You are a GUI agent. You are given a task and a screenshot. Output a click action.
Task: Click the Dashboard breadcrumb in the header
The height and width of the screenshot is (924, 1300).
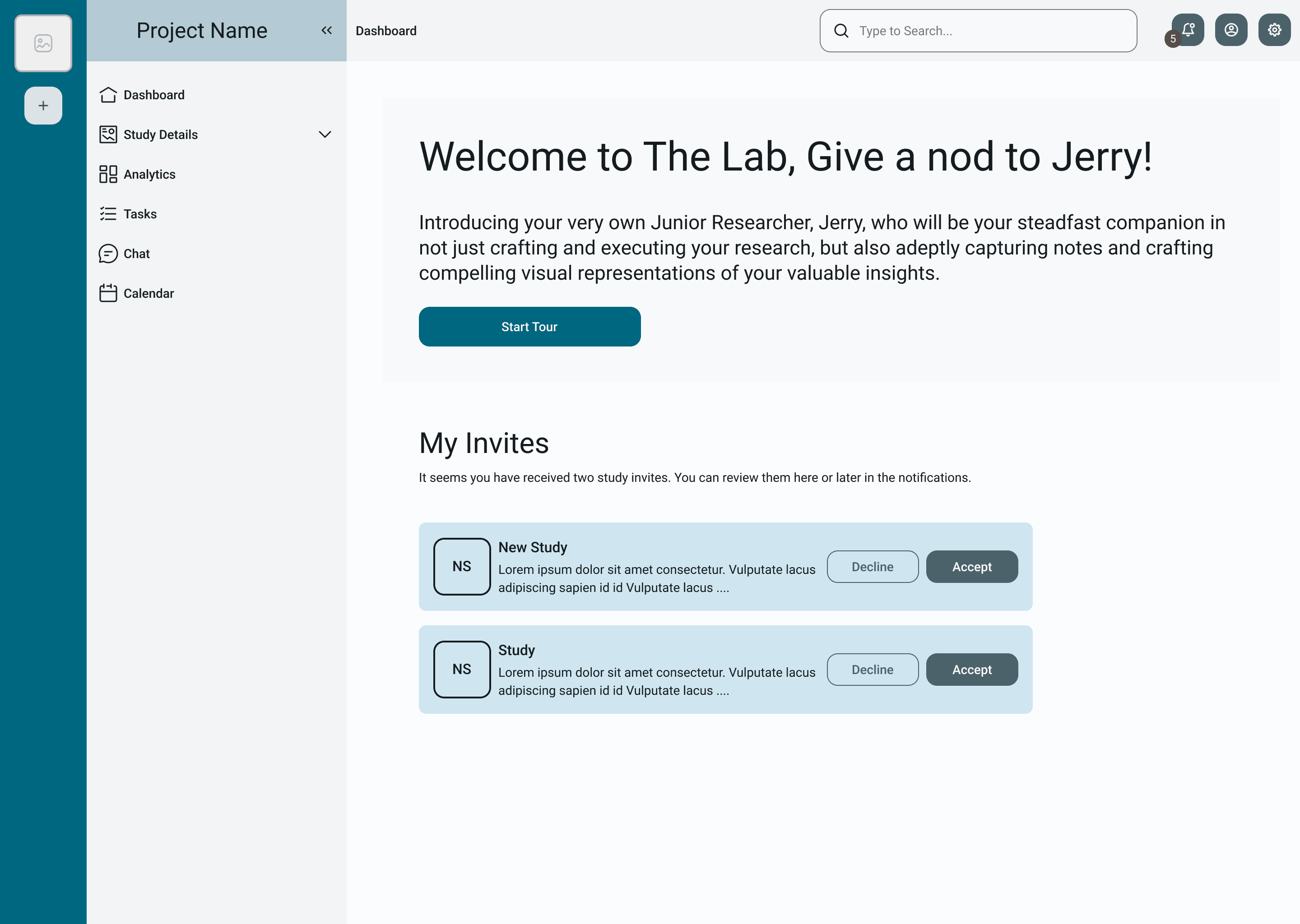tap(386, 31)
